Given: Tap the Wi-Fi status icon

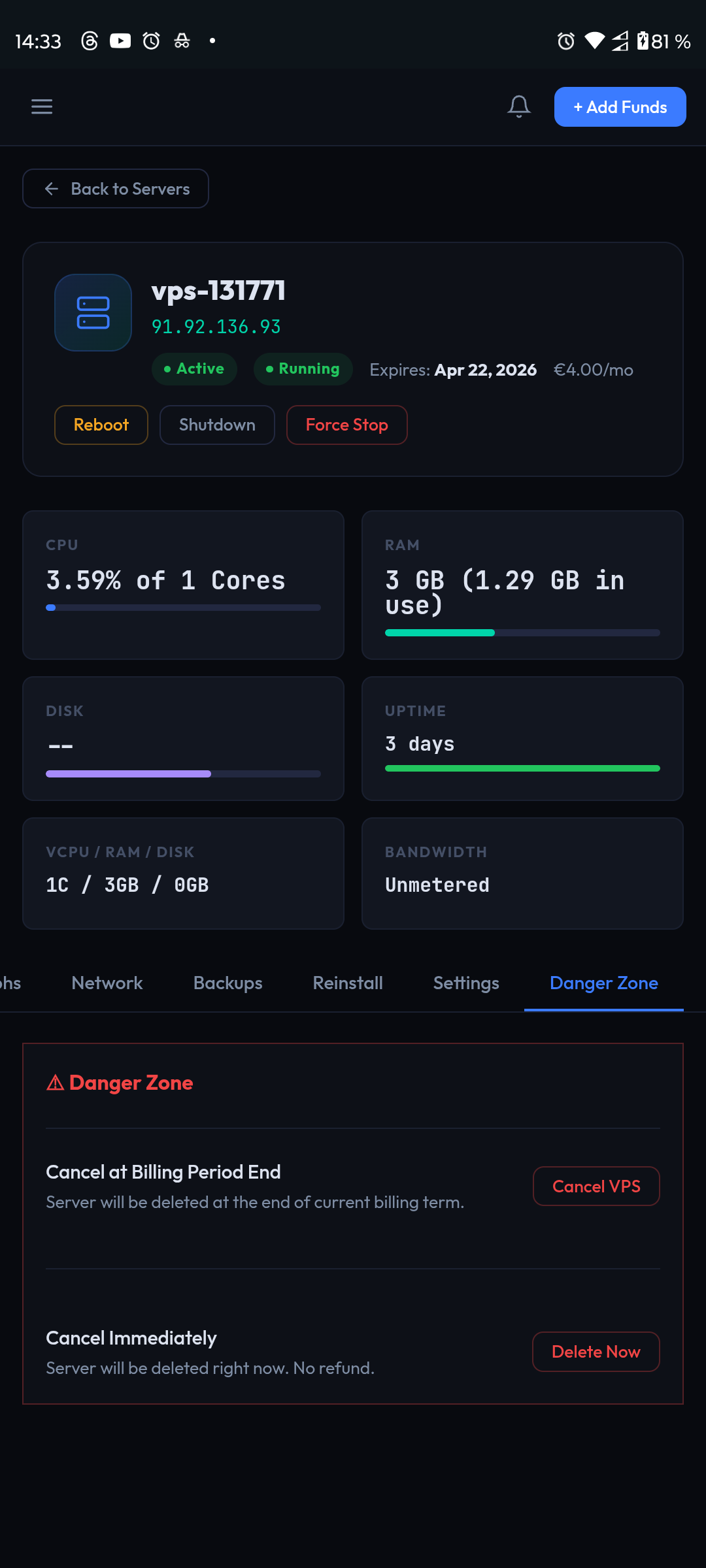Looking at the screenshot, I should click(594, 41).
